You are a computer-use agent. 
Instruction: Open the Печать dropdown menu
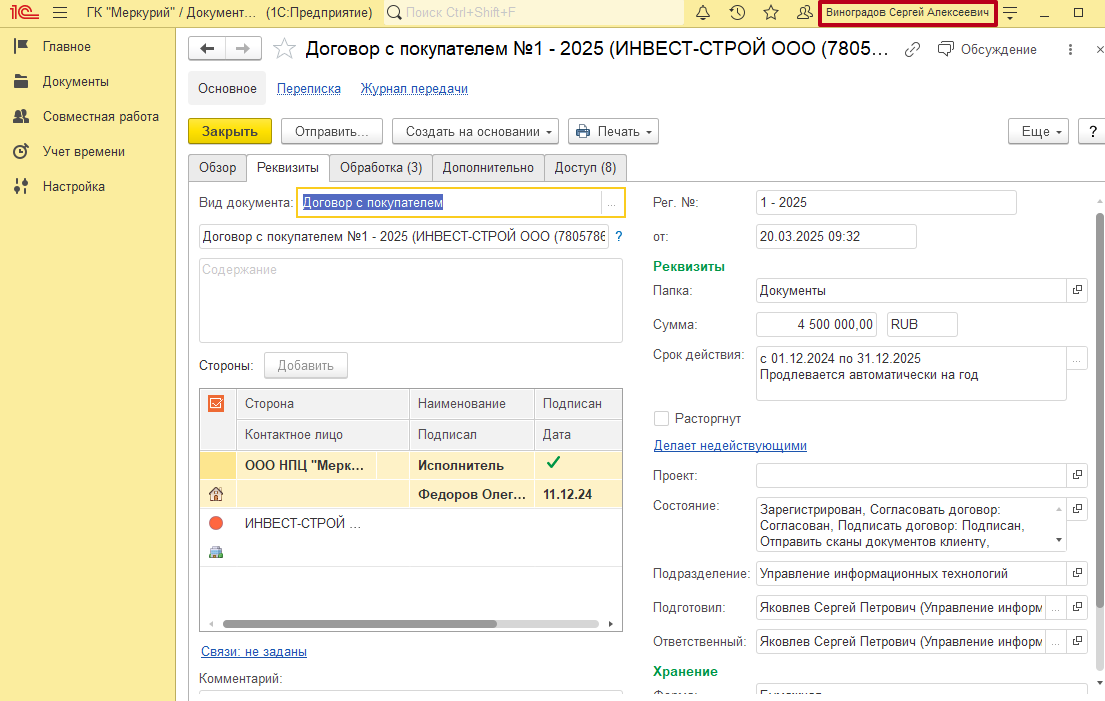[x=613, y=131]
